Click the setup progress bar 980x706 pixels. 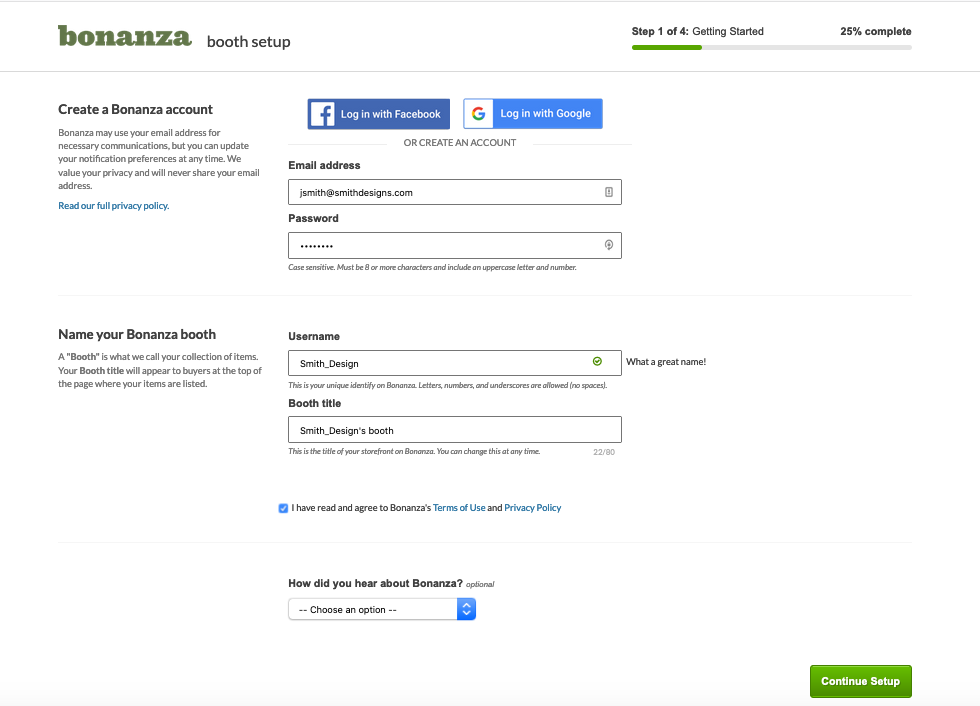[x=772, y=47]
